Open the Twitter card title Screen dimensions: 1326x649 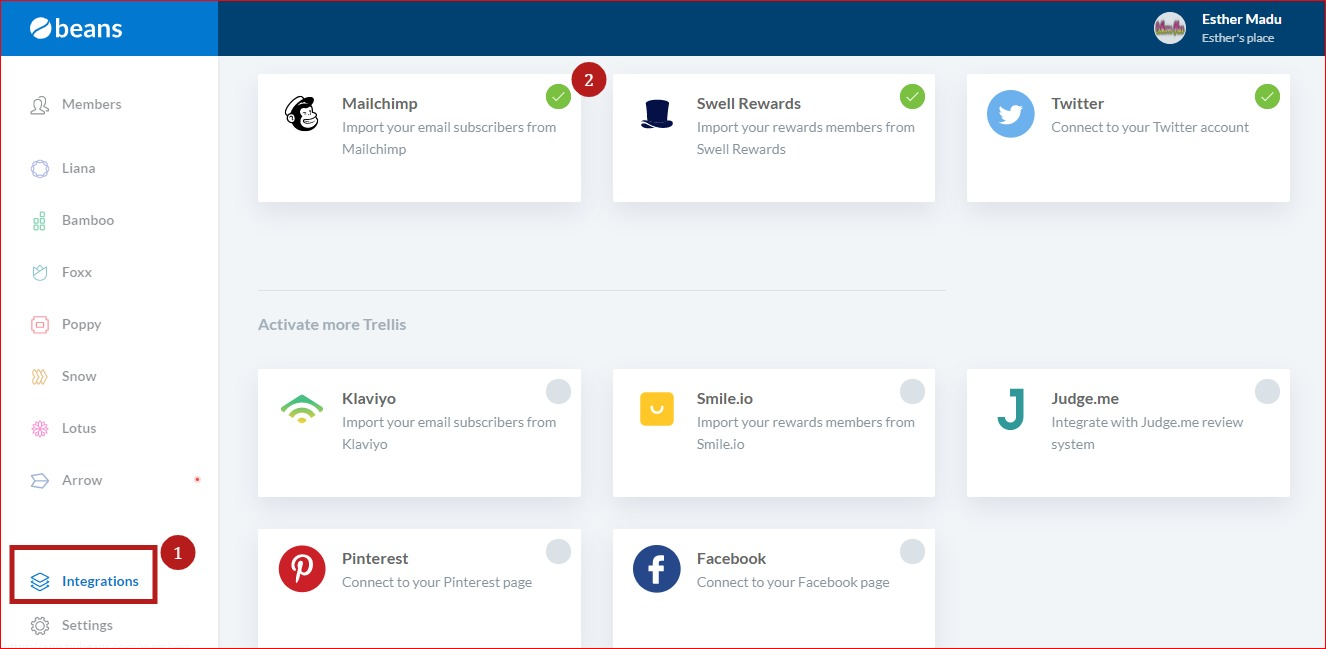coord(1078,104)
